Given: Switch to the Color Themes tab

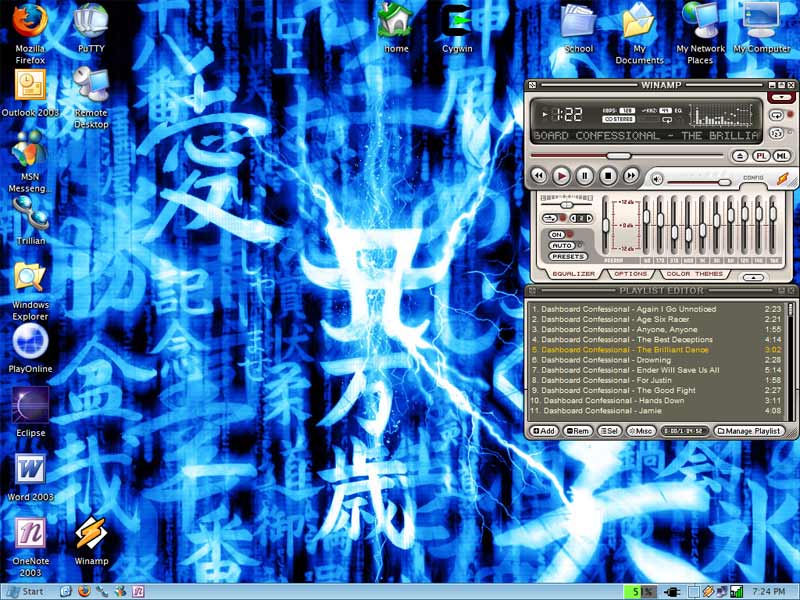Looking at the screenshot, I should point(694,273).
